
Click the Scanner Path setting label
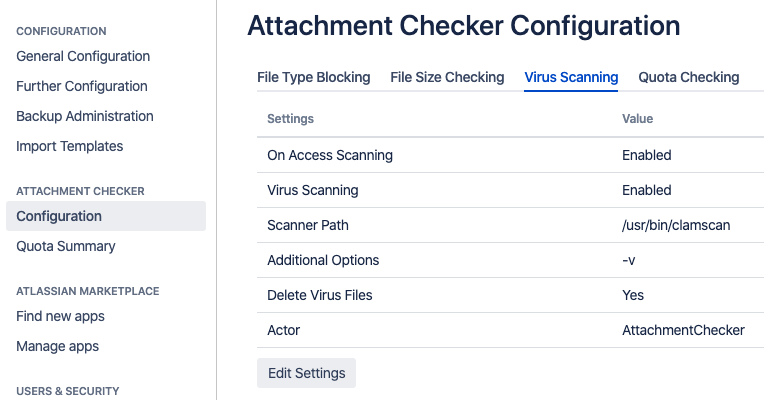click(x=308, y=225)
